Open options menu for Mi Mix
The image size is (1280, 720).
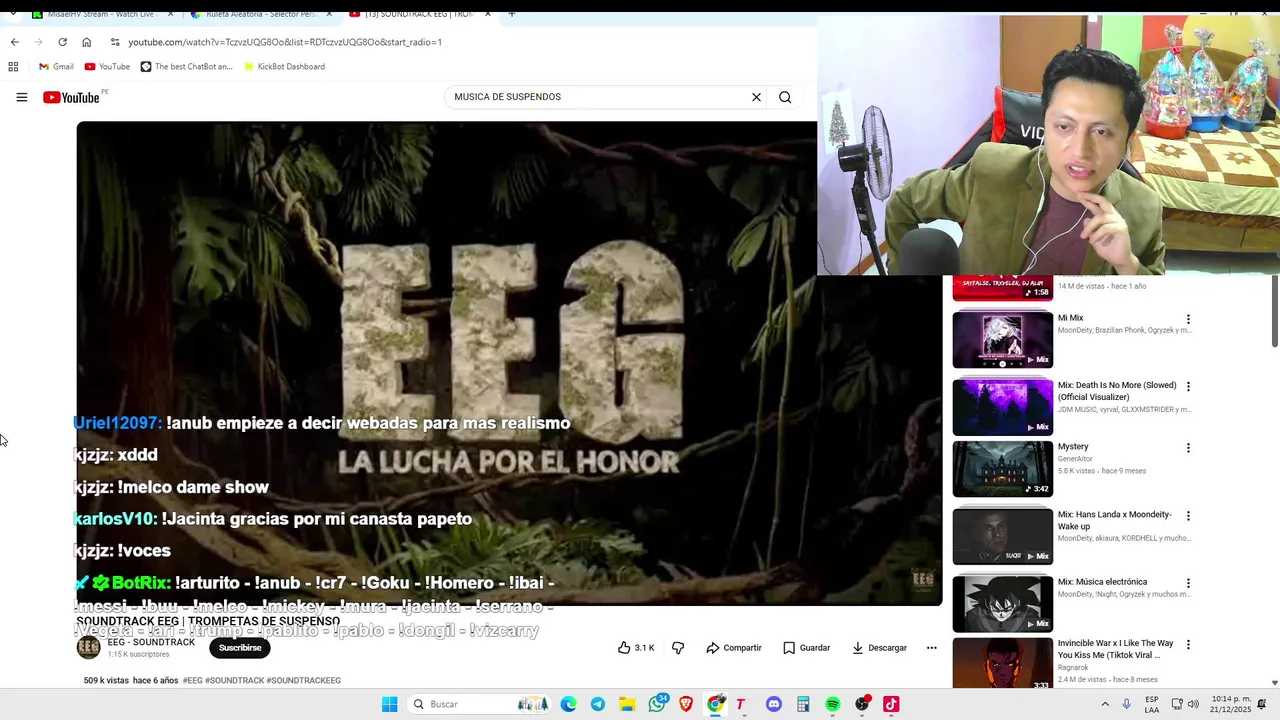coord(1188,319)
